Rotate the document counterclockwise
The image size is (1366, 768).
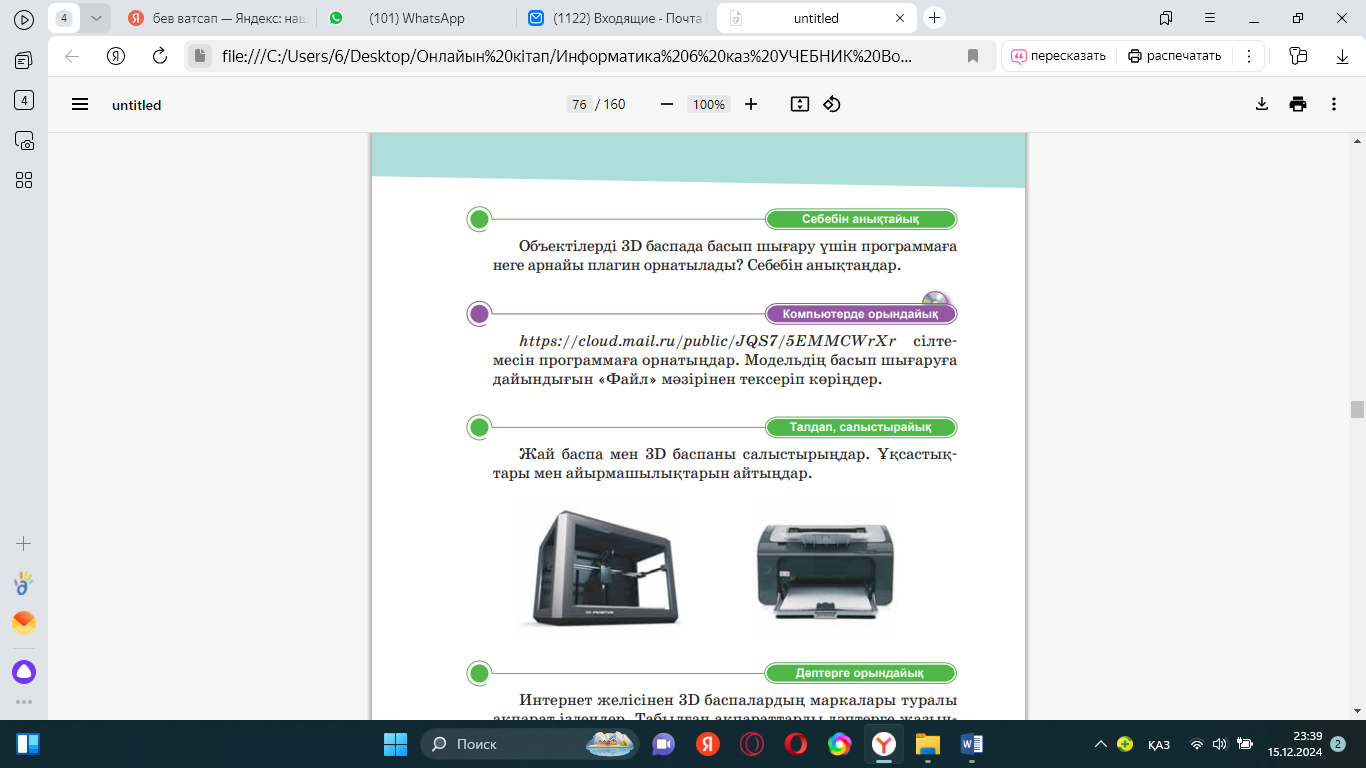tap(832, 104)
